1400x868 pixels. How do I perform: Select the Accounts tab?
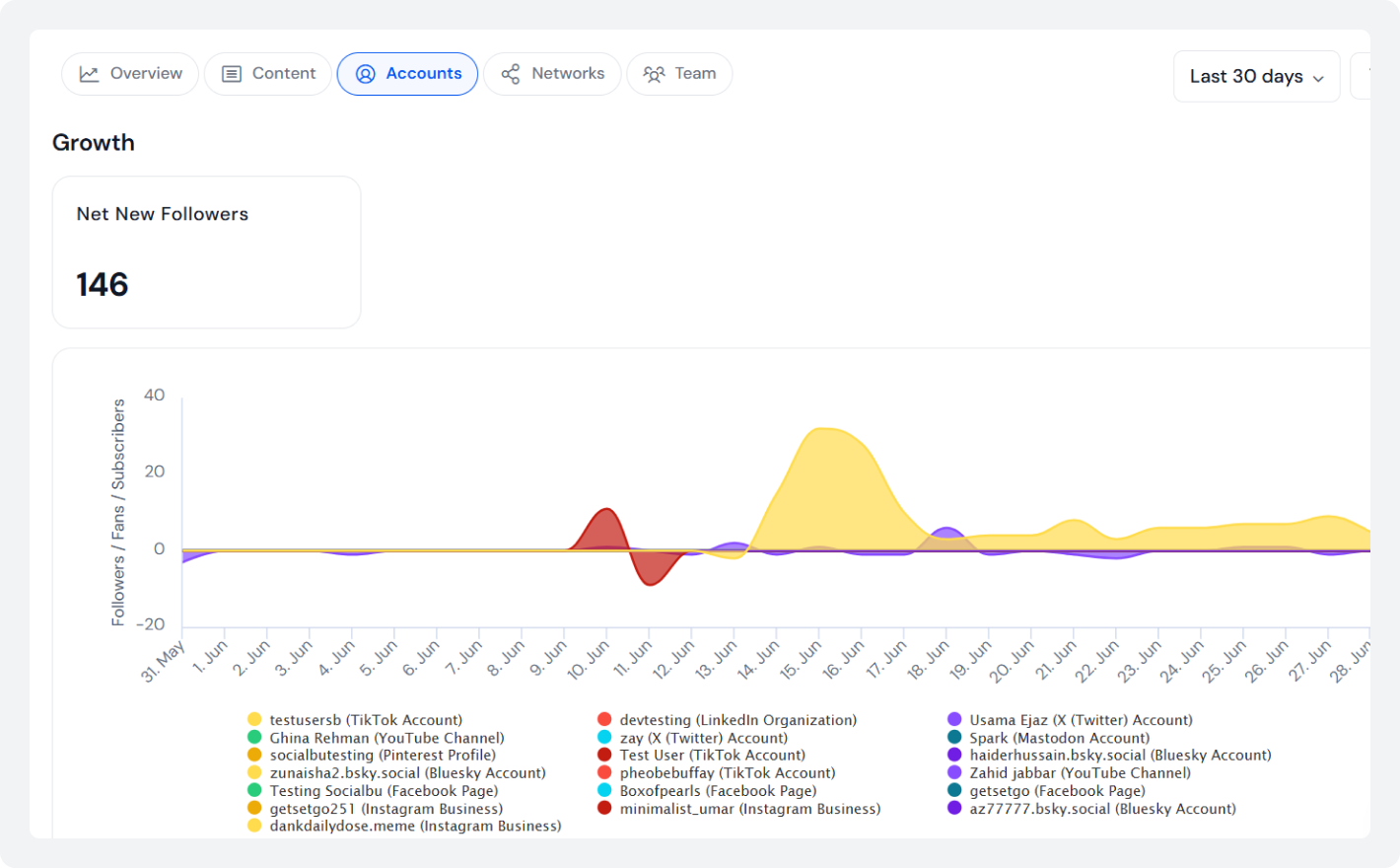[407, 74]
